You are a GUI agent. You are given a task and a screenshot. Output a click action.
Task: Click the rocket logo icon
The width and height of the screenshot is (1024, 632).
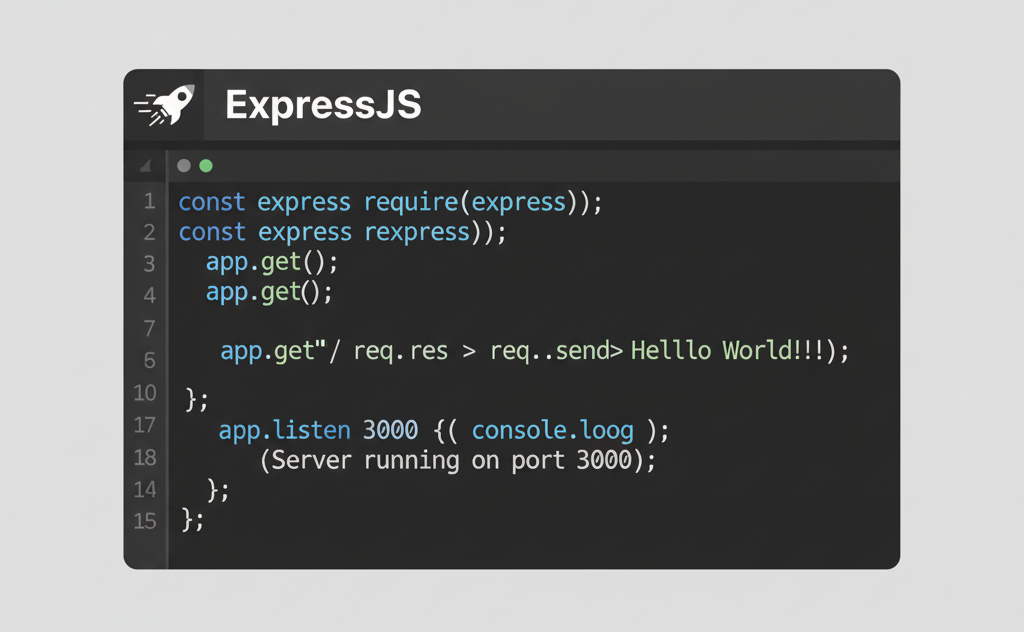coord(165,105)
